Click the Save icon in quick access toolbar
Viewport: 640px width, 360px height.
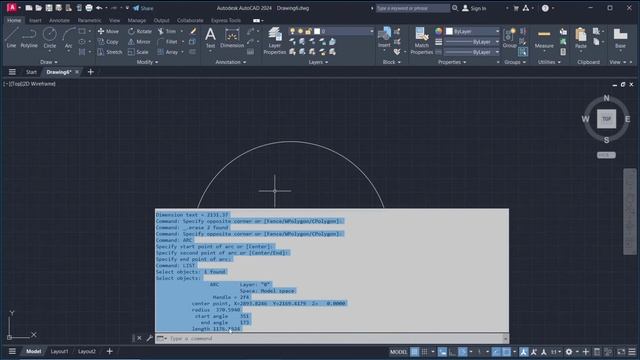(49, 8)
